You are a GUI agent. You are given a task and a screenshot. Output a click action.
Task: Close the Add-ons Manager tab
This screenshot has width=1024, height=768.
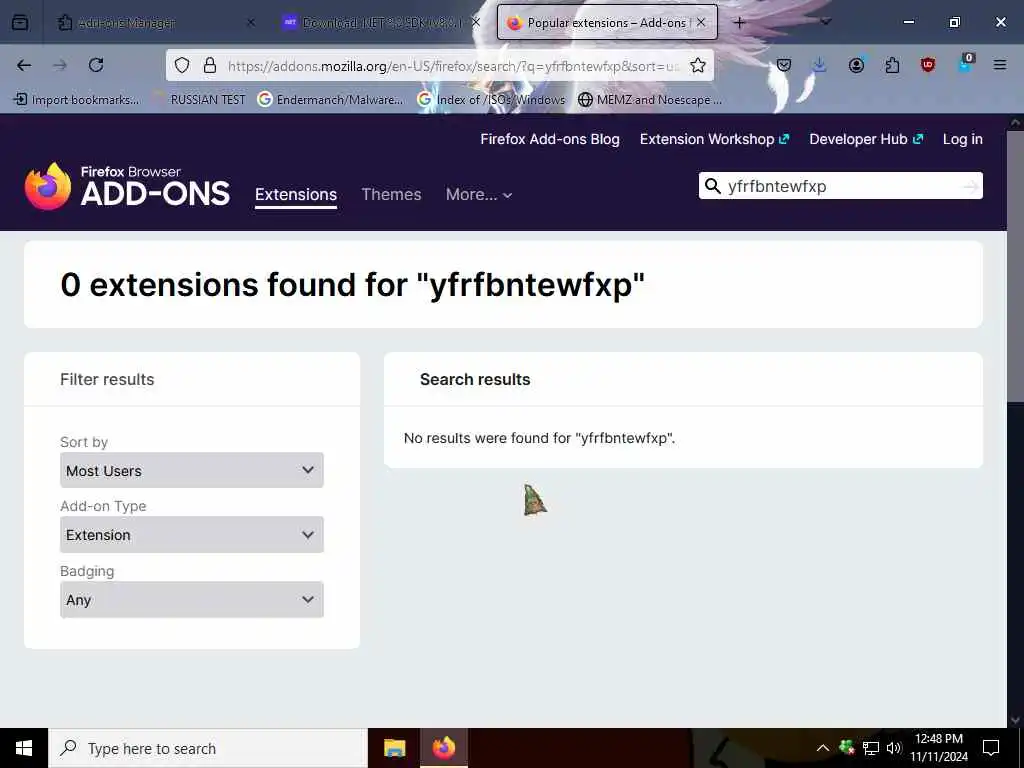coord(251,23)
